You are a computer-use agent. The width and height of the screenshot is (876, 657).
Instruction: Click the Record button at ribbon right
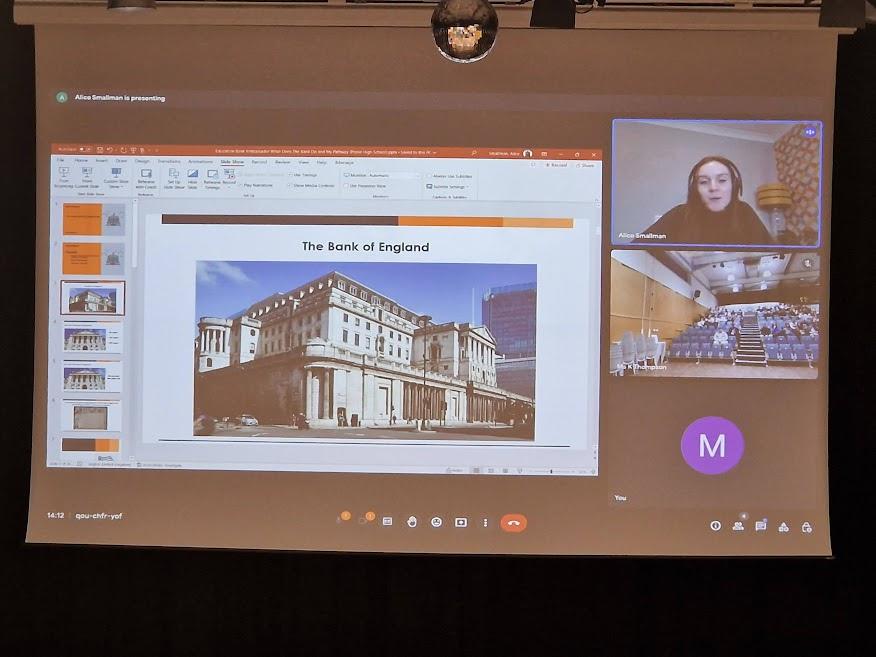coord(556,165)
